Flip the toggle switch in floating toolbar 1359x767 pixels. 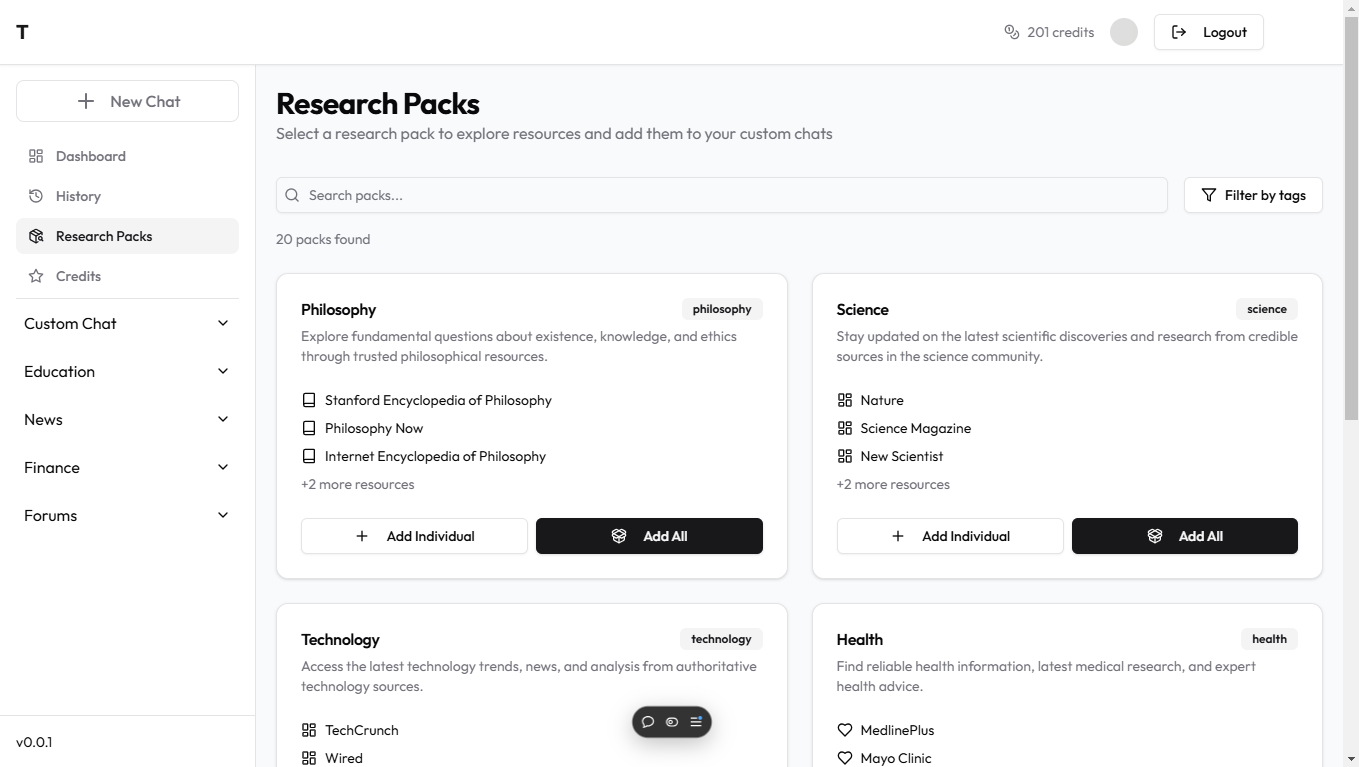672,722
